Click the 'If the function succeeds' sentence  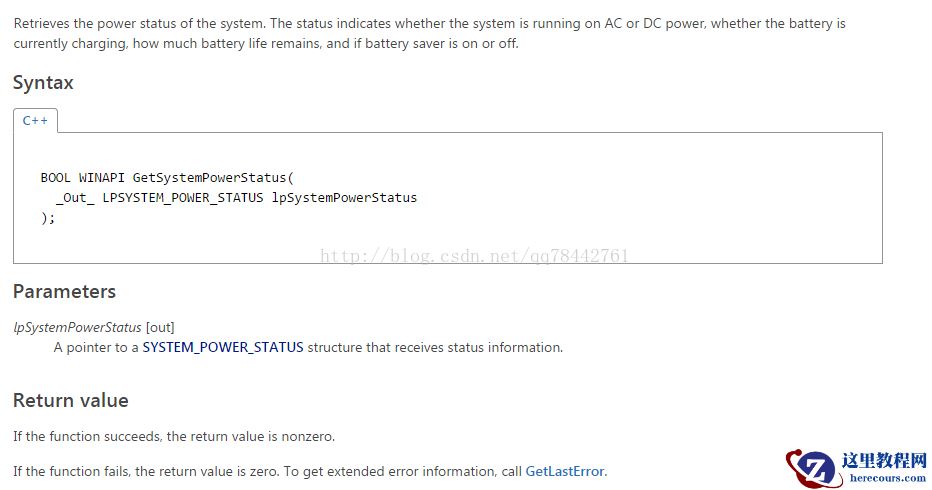tap(174, 437)
